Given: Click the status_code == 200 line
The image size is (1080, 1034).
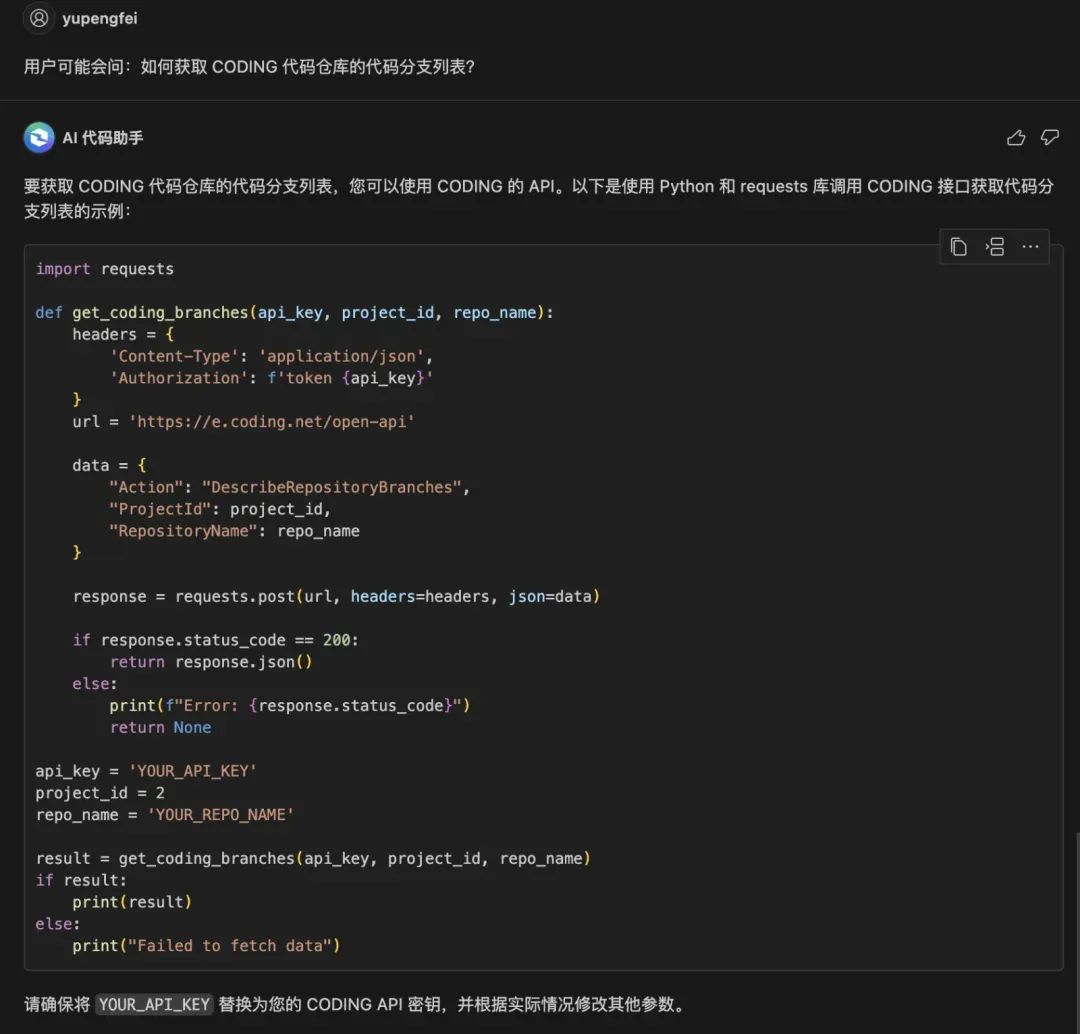Looking at the screenshot, I should point(216,640).
